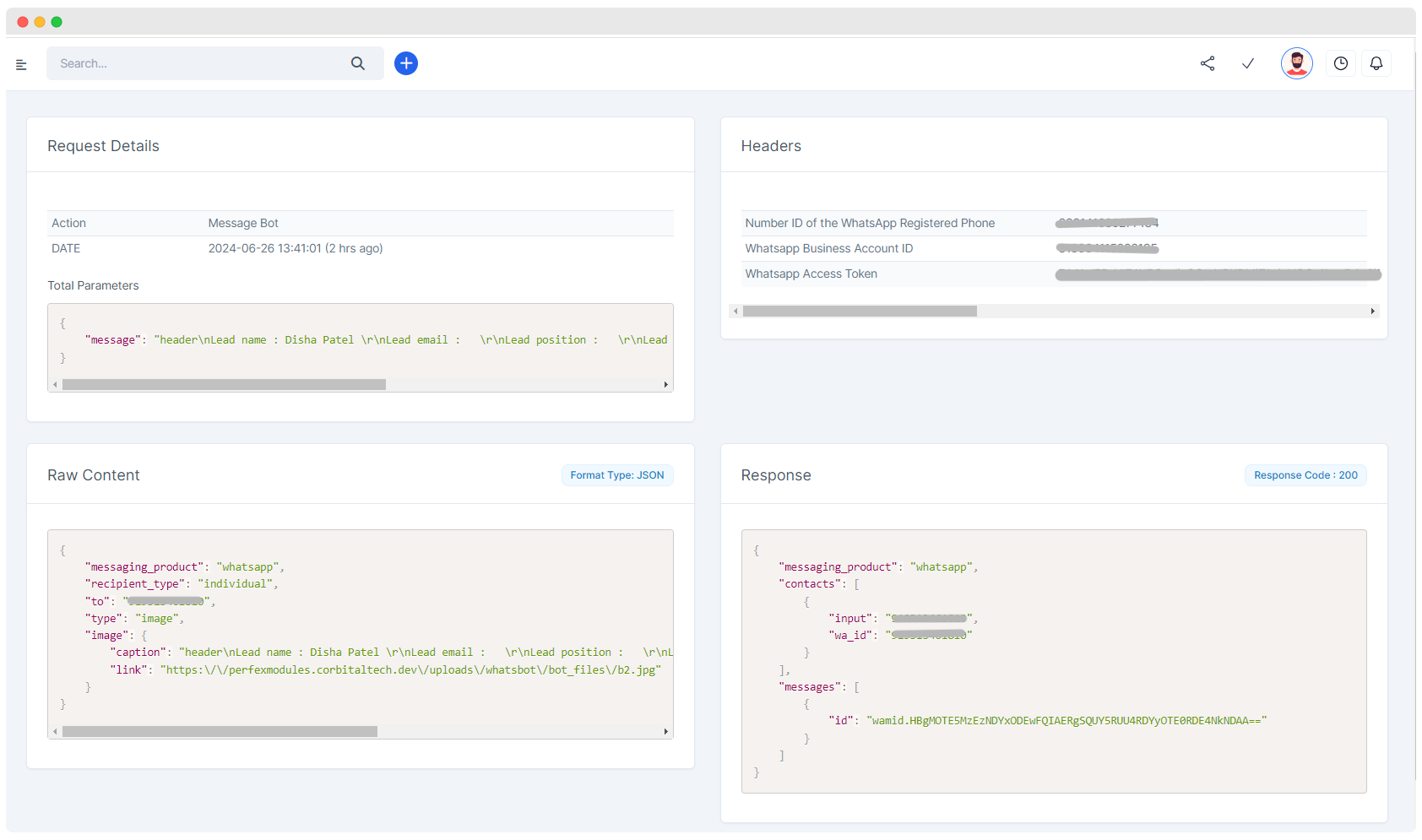This screenshot has width=1422, height=840.
Task: Show notifications via bell icon
Action: pyautogui.click(x=1376, y=63)
